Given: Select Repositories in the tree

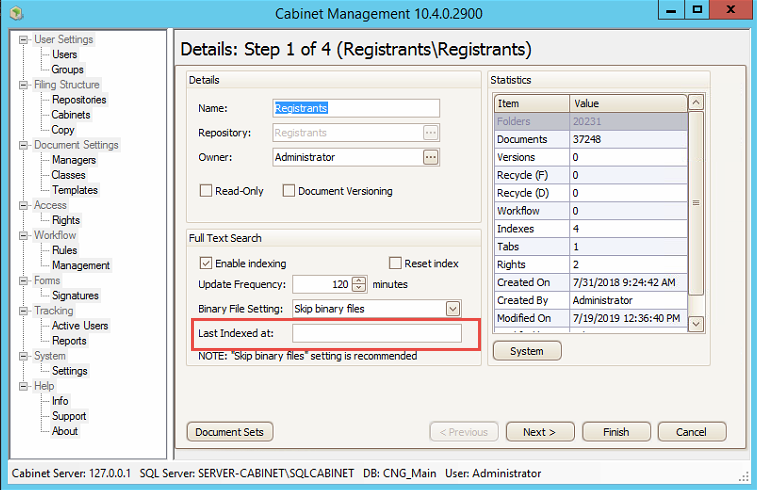Looking at the screenshot, I should 79,99.
